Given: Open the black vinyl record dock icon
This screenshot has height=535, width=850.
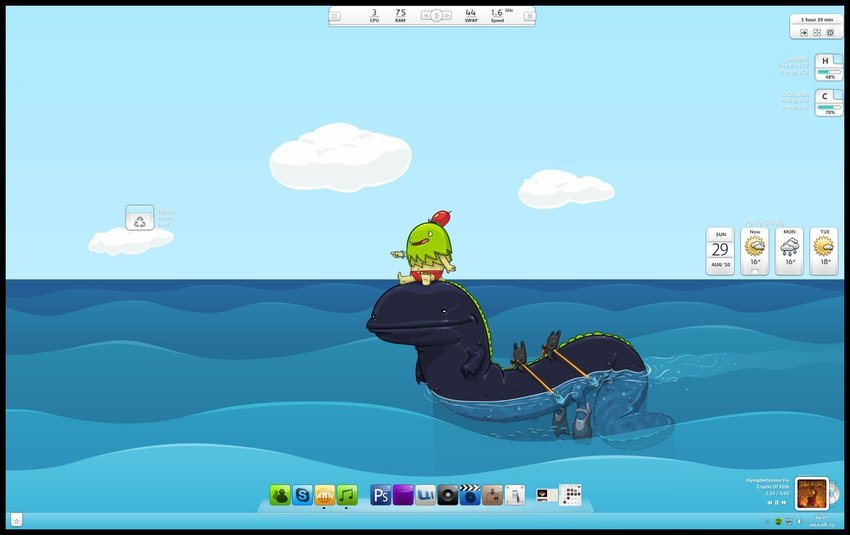Looking at the screenshot, I should pyautogui.click(x=447, y=495).
